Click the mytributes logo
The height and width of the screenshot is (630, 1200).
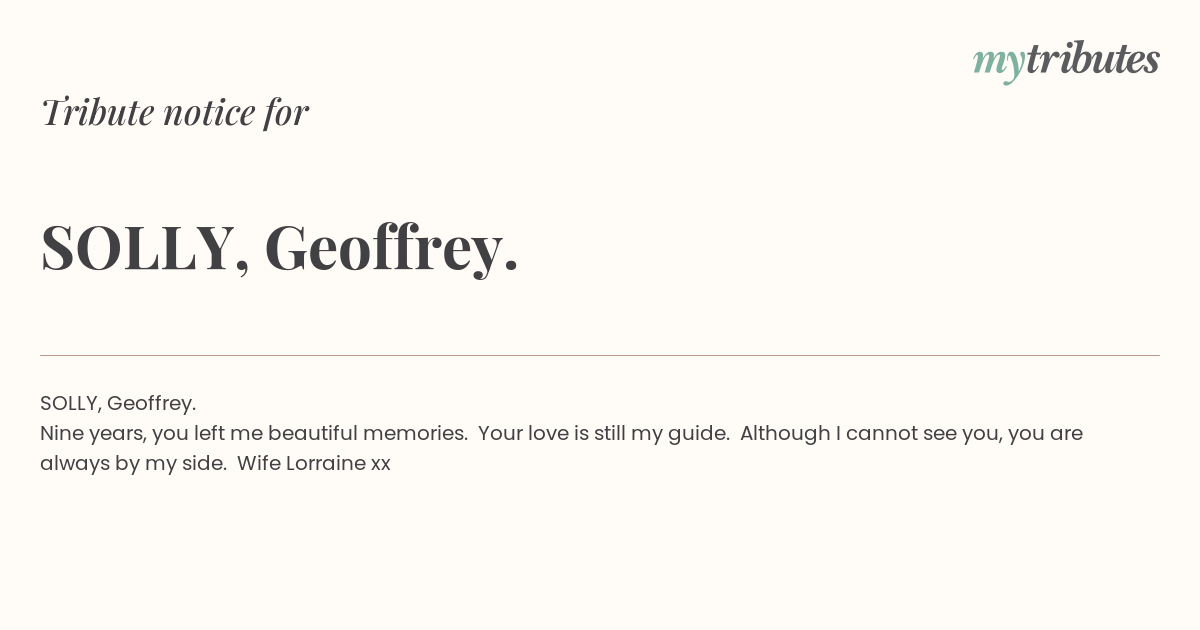coord(1066,61)
